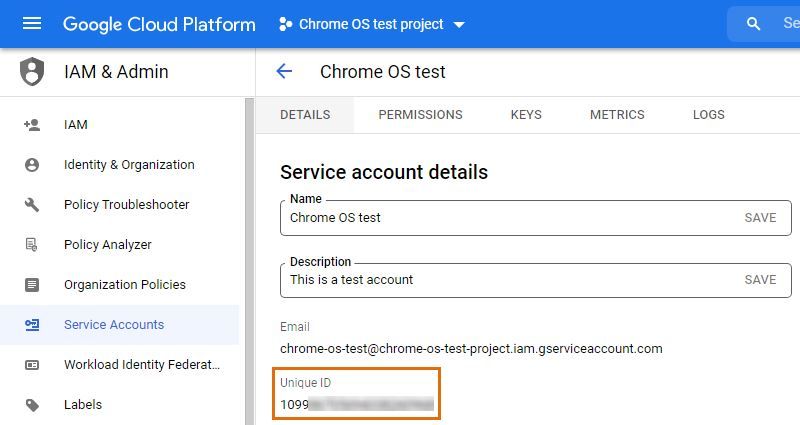Click the search magnifier icon
The width and height of the screenshot is (800, 425).
(x=754, y=24)
